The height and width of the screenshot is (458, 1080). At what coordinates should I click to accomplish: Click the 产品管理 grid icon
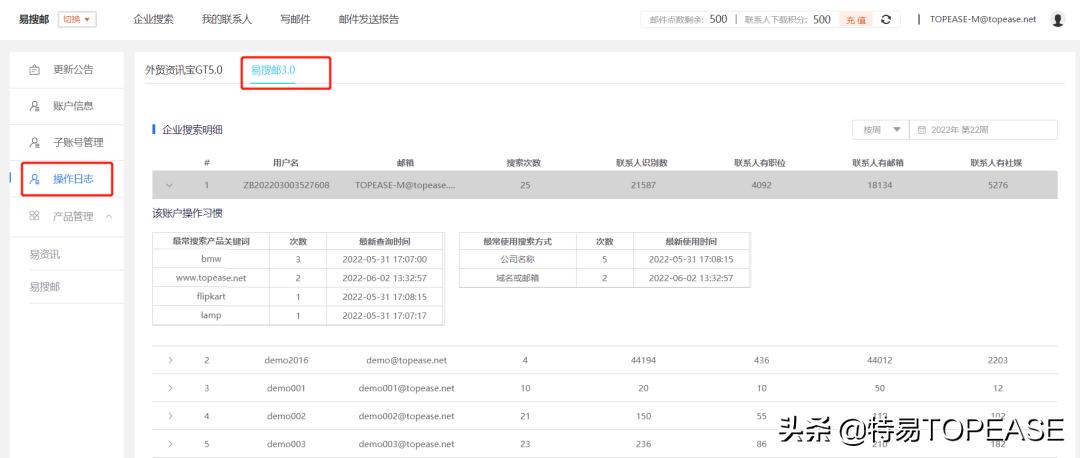pyautogui.click(x=34, y=216)
